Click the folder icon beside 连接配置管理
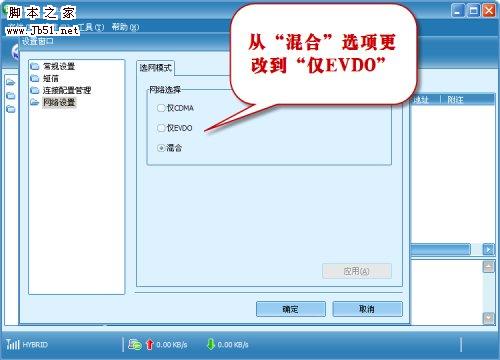The width and height of the screenshot is (500, 360). [x=35, y=90]
